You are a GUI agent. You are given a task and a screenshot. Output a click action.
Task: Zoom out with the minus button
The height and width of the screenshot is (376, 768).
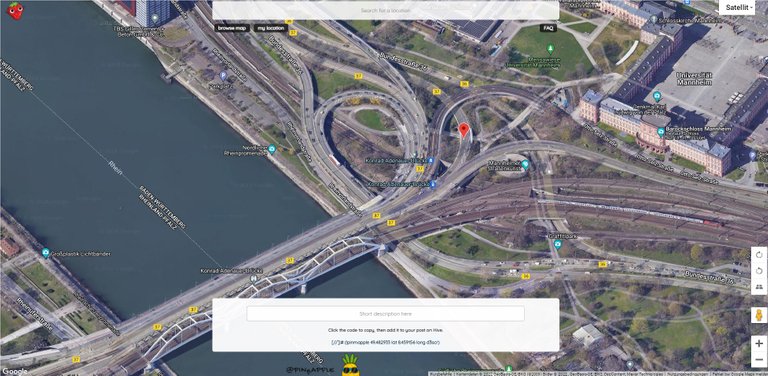(759, 360)
